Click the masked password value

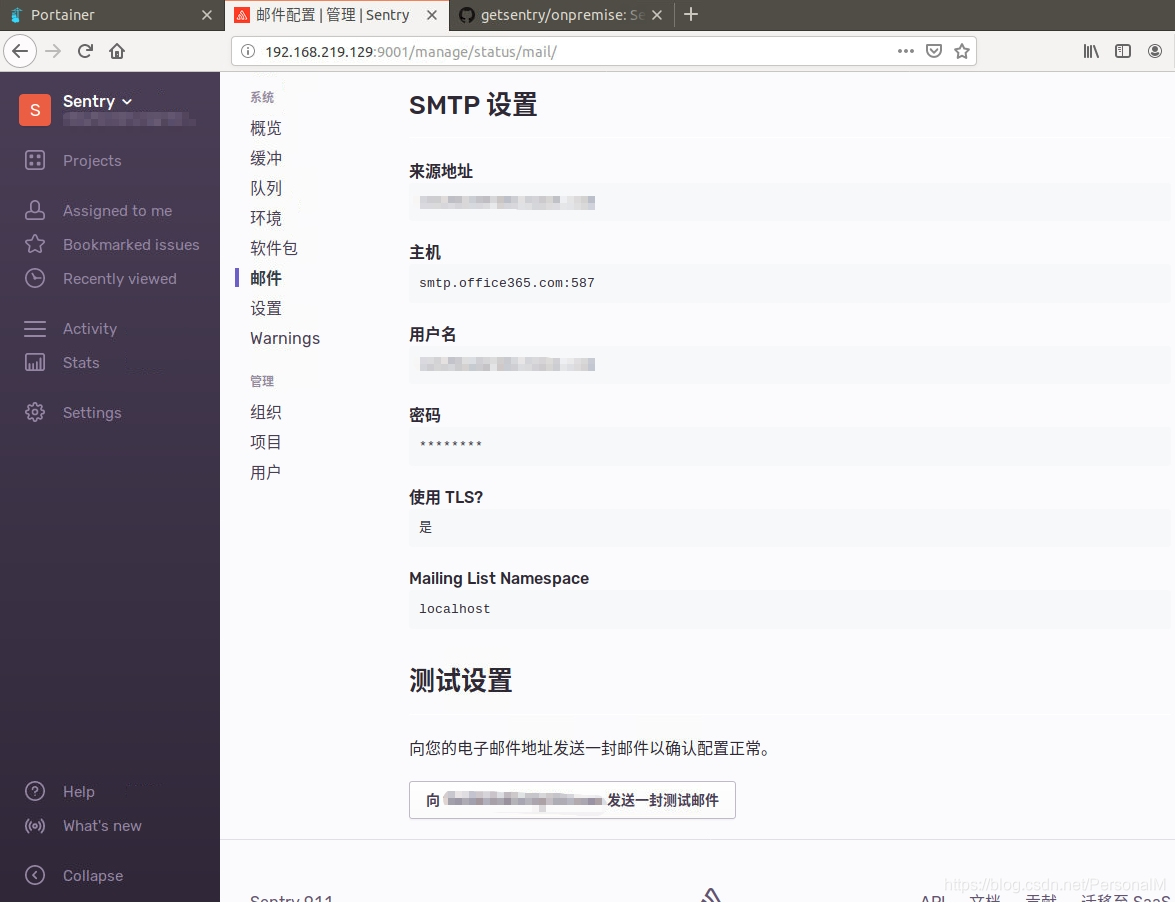tap(450, 444)
